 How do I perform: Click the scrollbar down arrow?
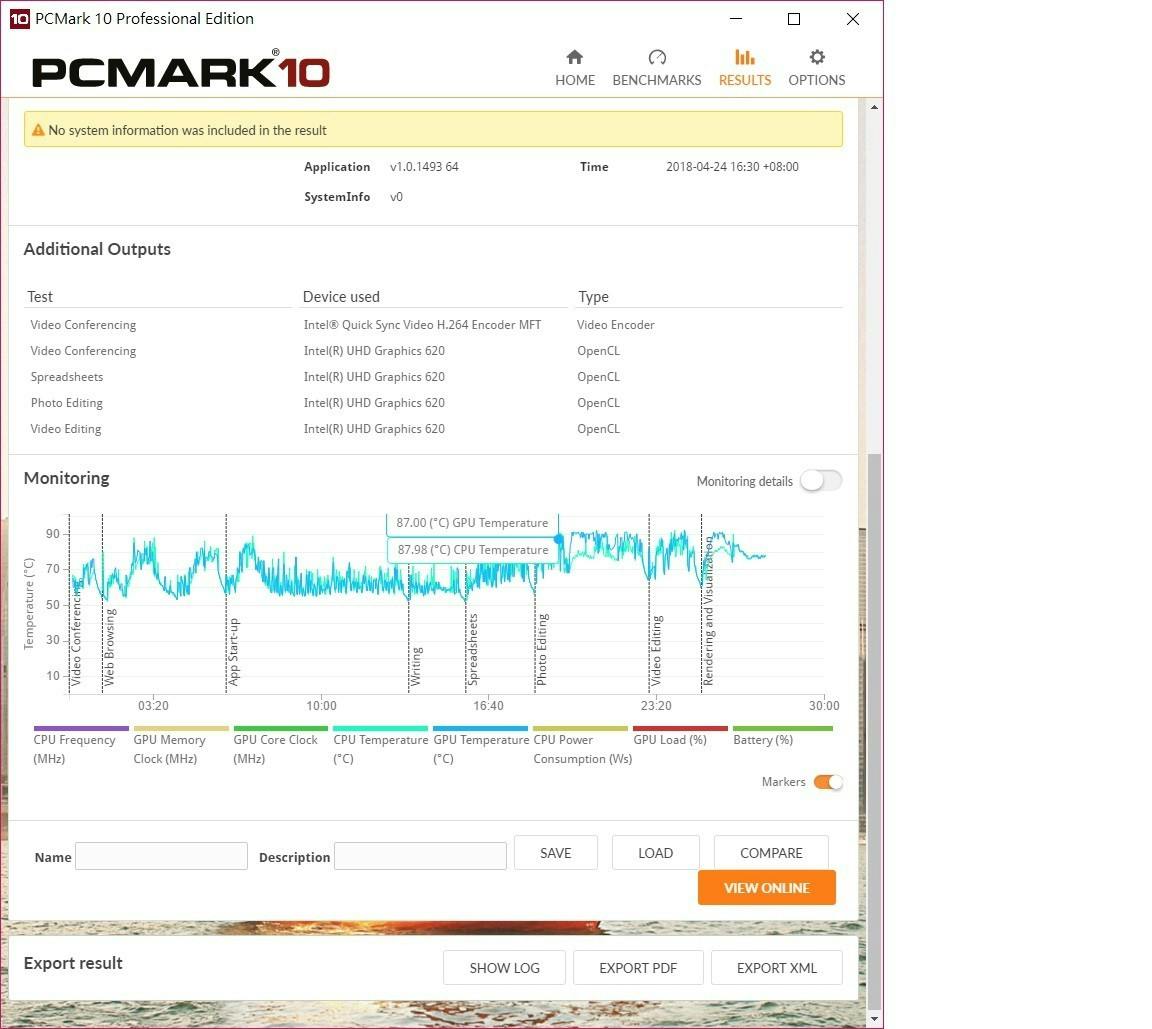(874, 1019)
